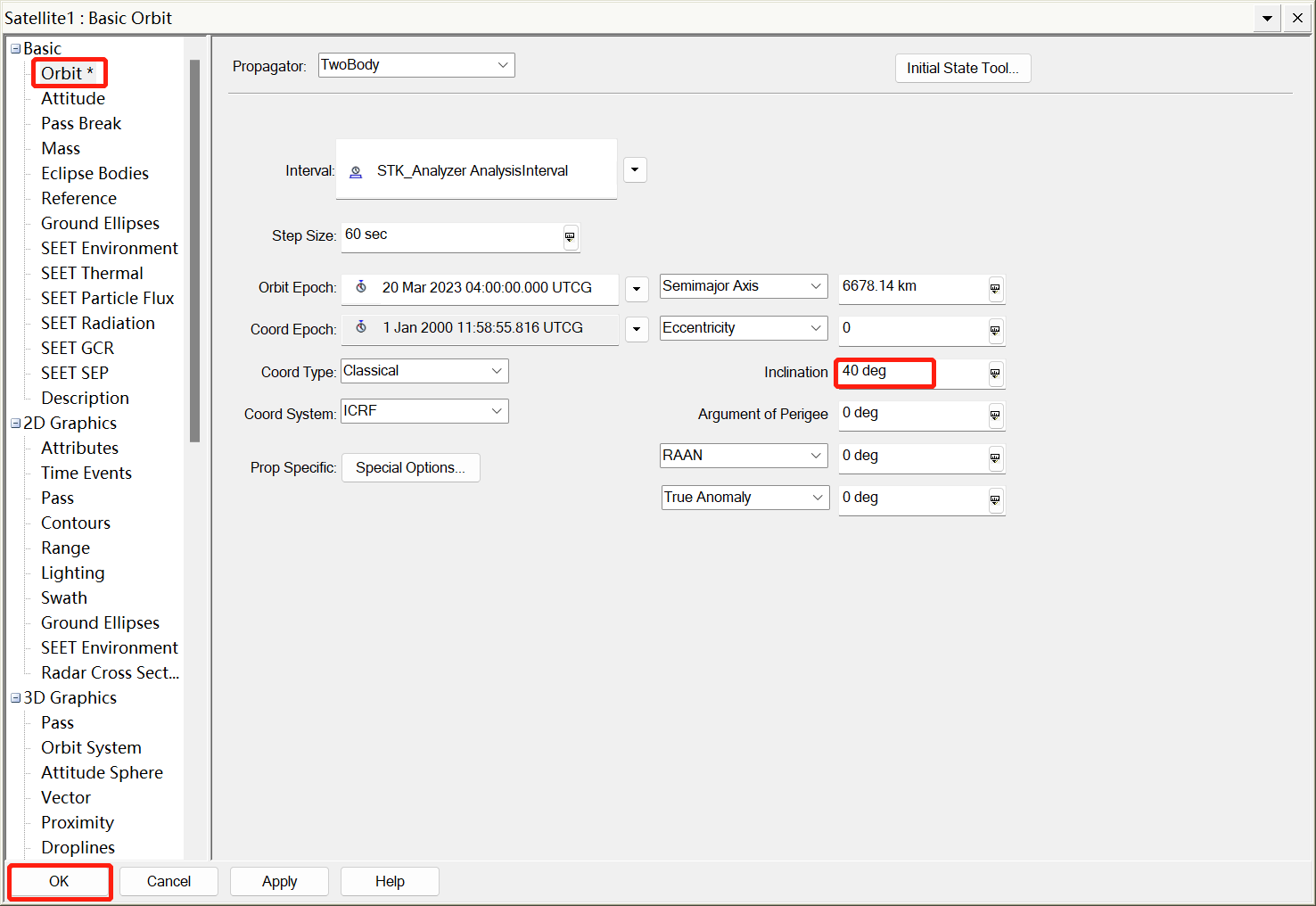Click the property tree vertical scrollbar
Viewport: 1316px width, 906px height.
pyautogui.click(x=194, y=250)
